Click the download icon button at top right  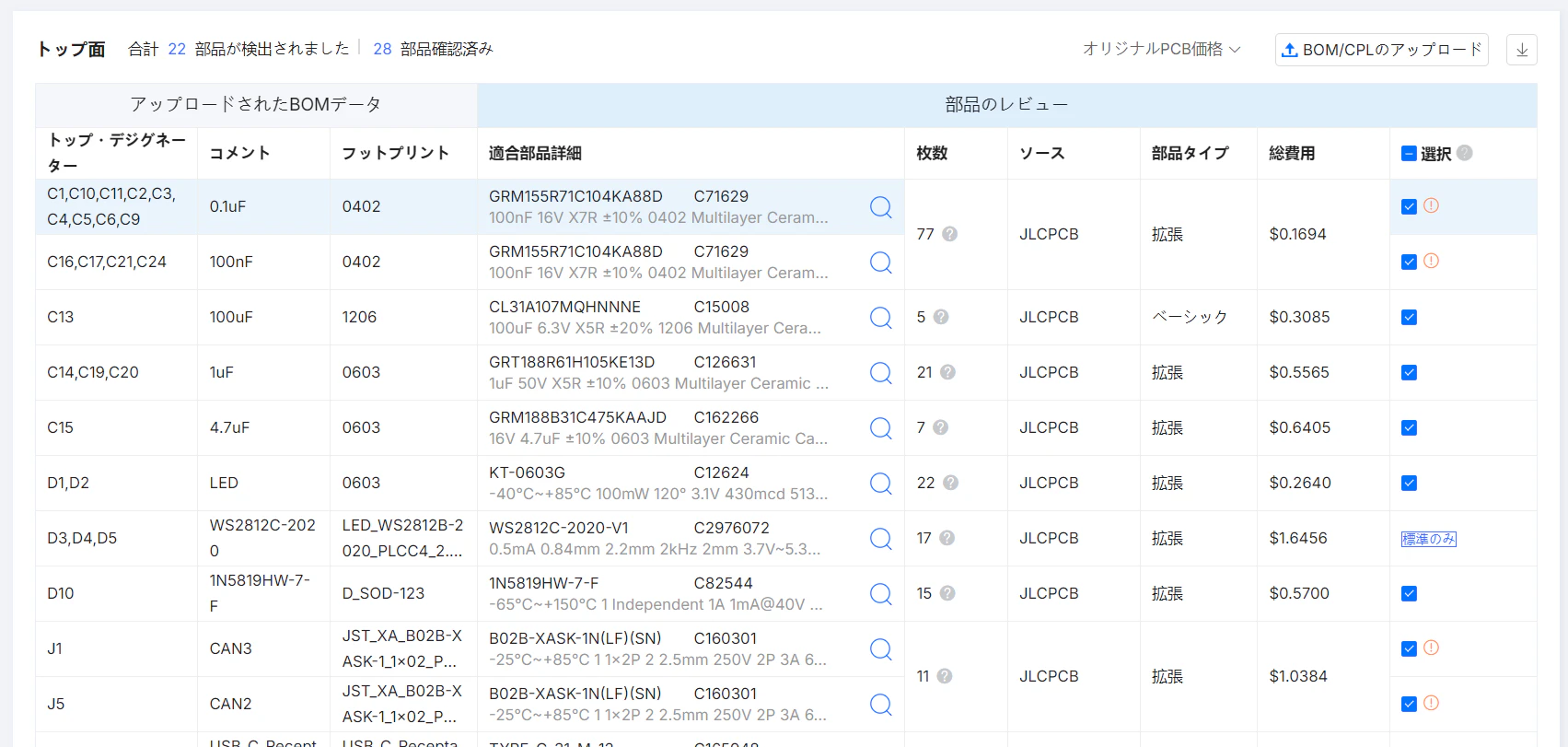[1522, 50]
